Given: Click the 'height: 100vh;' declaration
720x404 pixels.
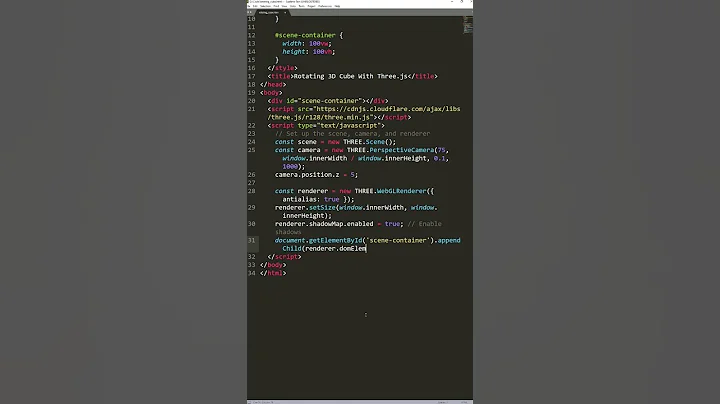Looking at the screenshot, I should (309, 52).
